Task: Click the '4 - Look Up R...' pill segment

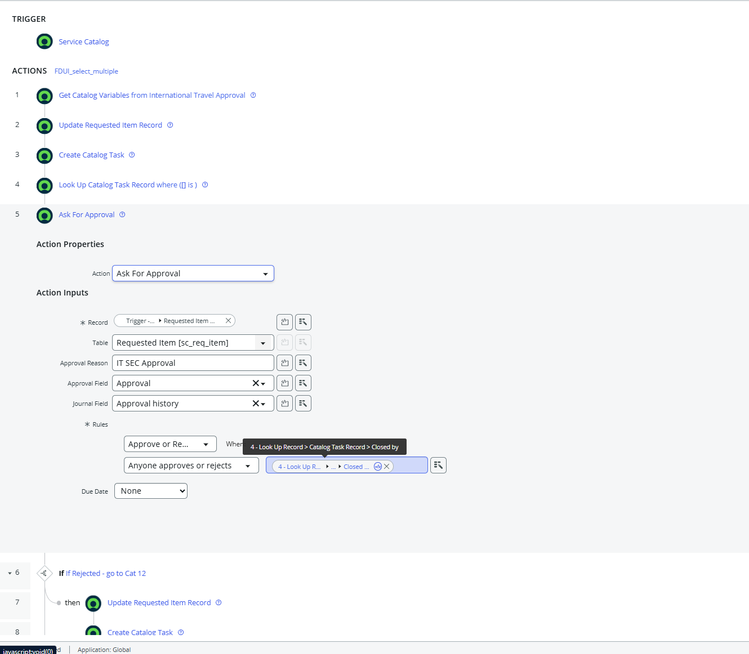Action: click(x=299, y=467)
